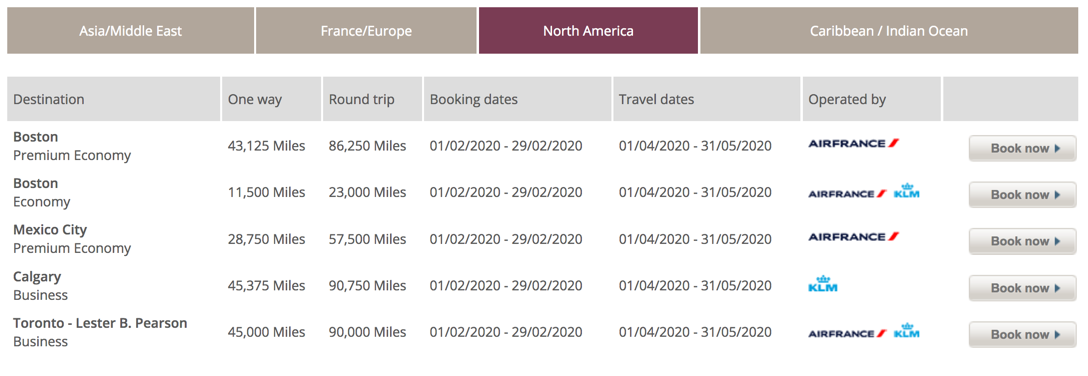Book the Boston Economy flight
1088x376 pixels.
pos(1023,195)
